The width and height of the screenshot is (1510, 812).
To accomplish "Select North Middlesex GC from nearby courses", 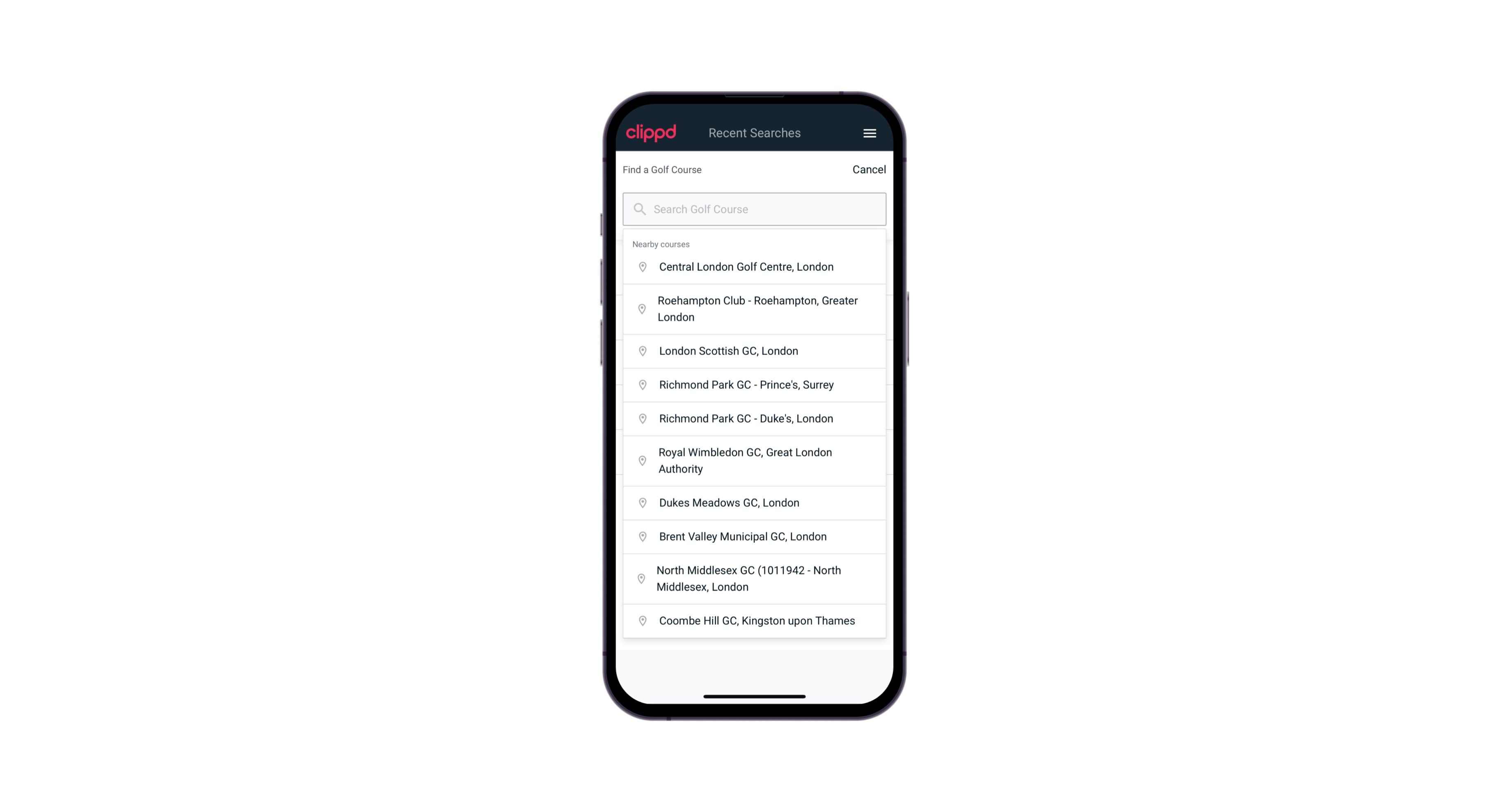I will coord(755,579).
